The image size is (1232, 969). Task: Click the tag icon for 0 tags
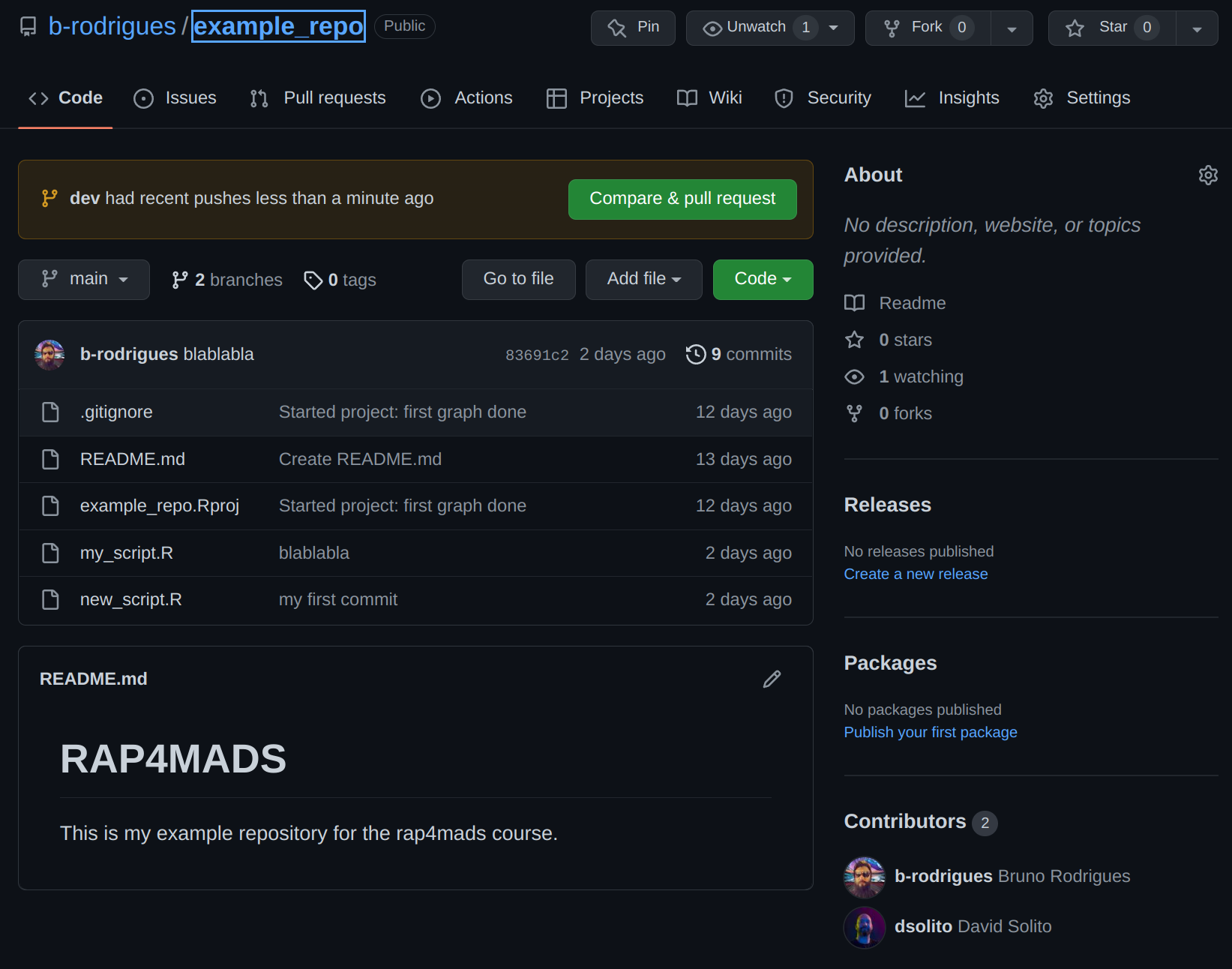pos(313,280)
